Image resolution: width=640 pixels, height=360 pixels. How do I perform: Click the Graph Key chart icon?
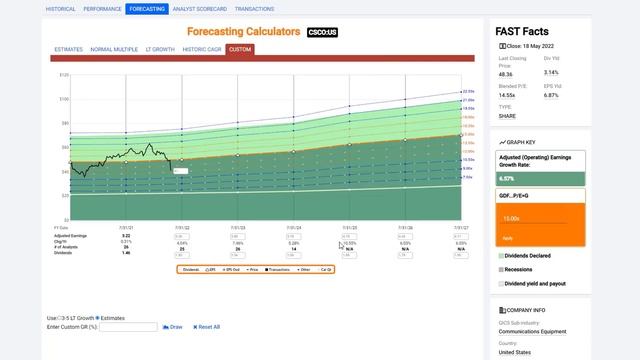502,142
